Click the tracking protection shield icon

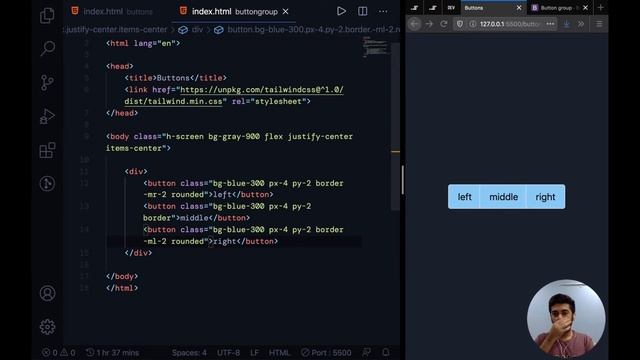pyautogui.click(x=460, y=24)
